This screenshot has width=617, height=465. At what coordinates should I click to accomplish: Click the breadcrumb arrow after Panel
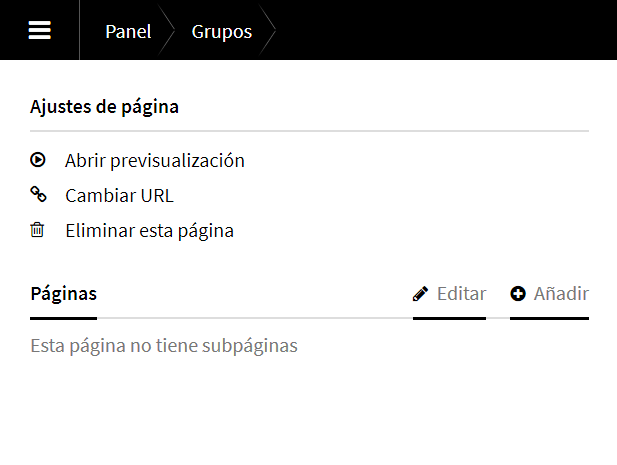[168, 31]
